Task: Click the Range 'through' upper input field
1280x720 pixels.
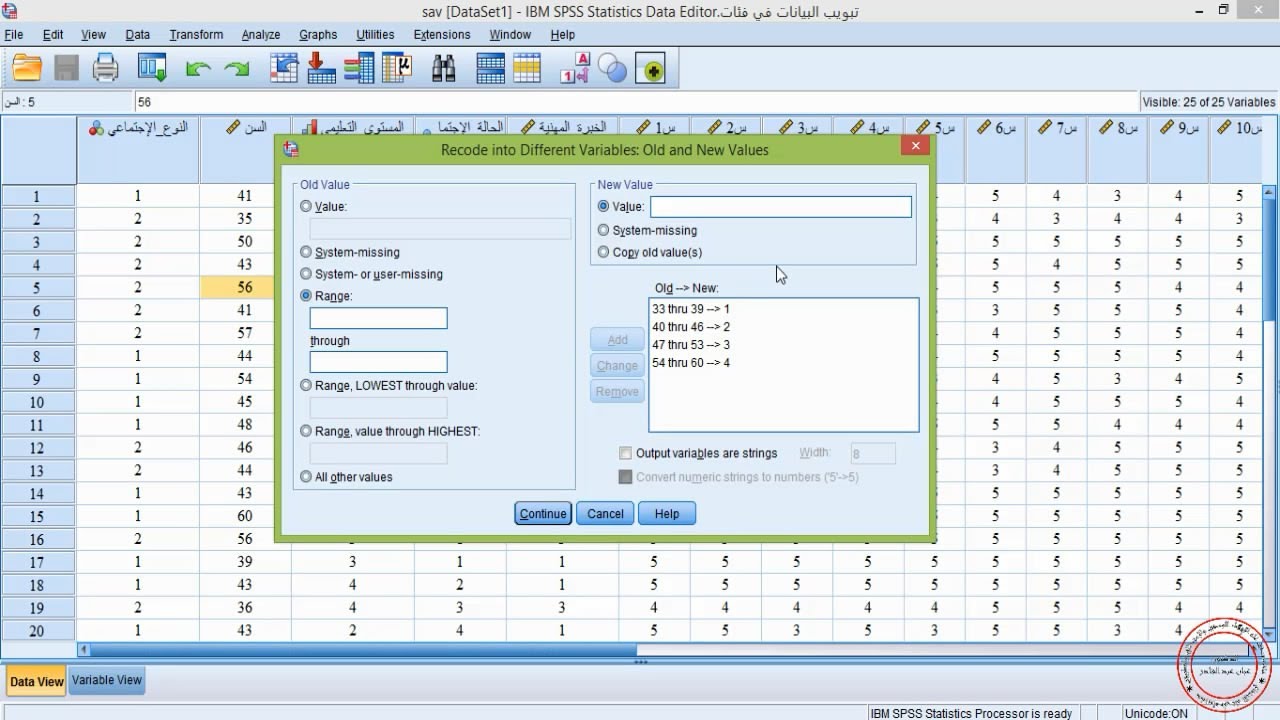Action: (x=378, y=362)
